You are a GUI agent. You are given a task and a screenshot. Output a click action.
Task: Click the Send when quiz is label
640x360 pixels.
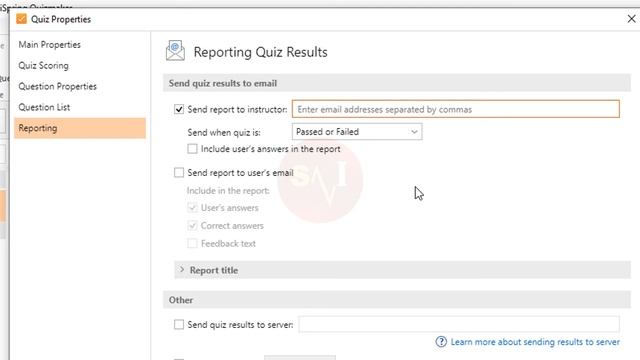pos(224,133)
